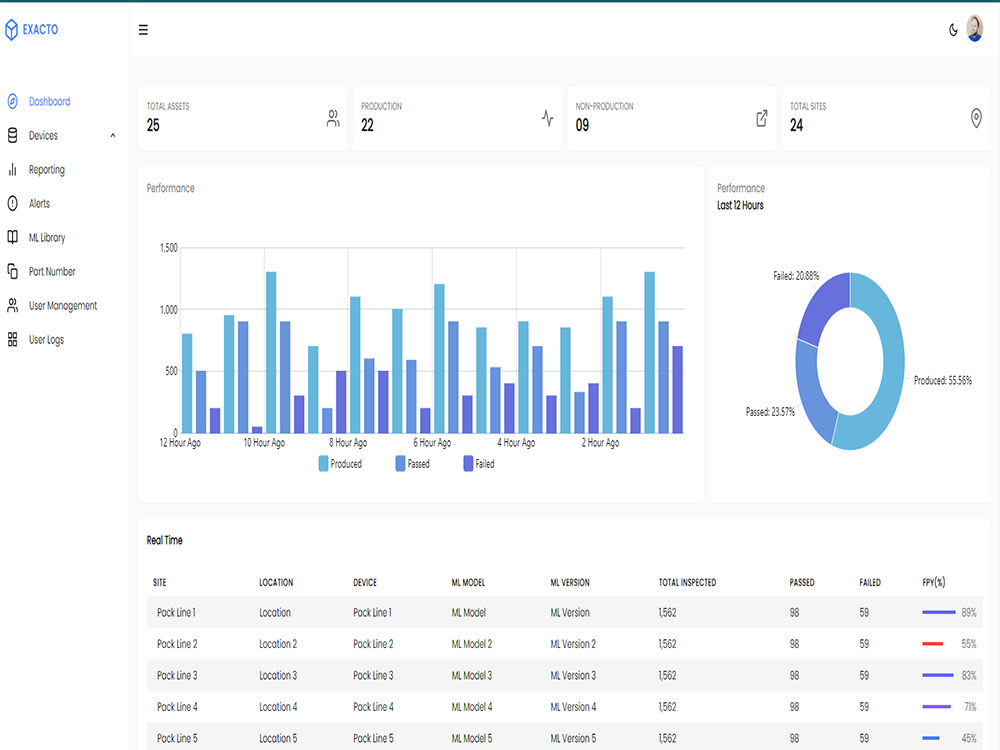Screen dimensions: 1000x750
Task: Open User Logs menu item
Action: [46, 339]
